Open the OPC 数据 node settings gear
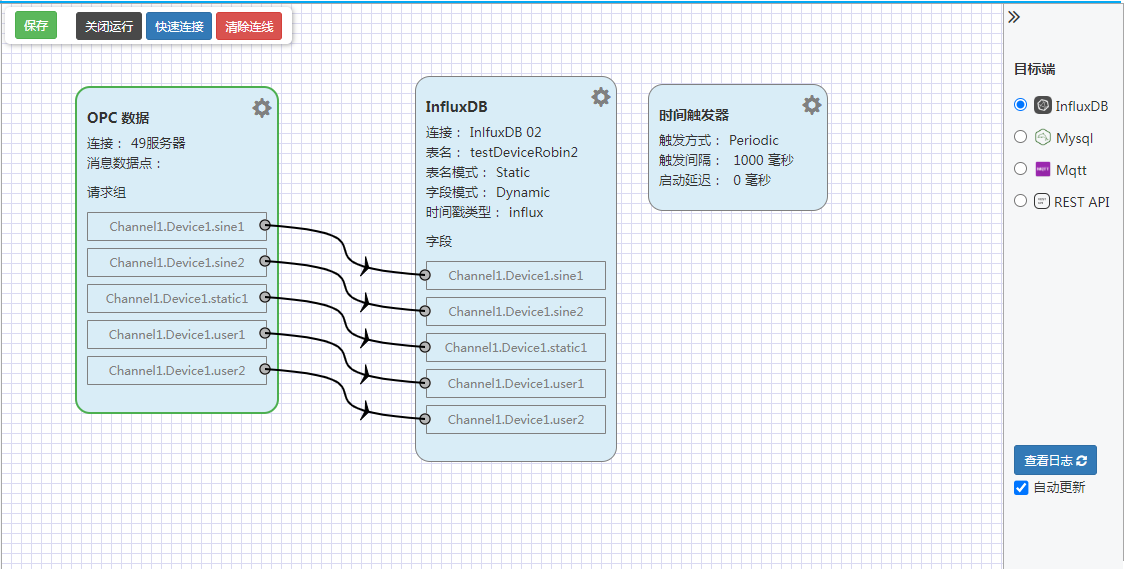The image size is (1125, 582). [262, 108]
